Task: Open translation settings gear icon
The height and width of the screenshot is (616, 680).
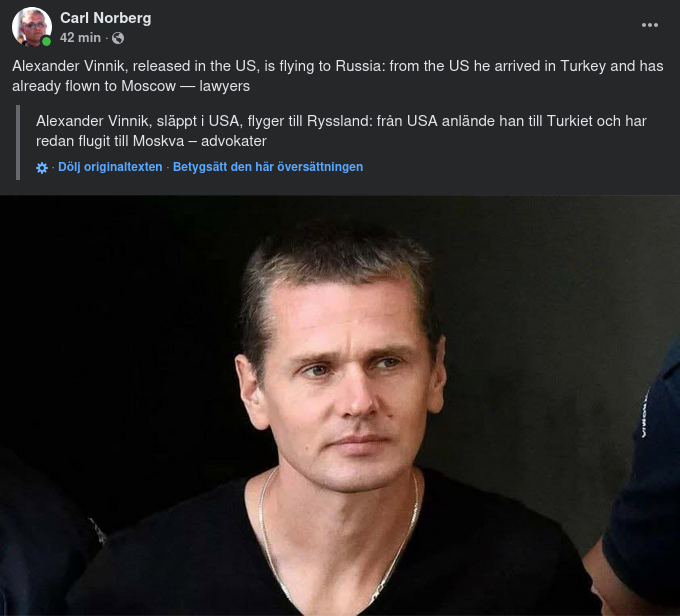Action: click(x=42, y=168)
